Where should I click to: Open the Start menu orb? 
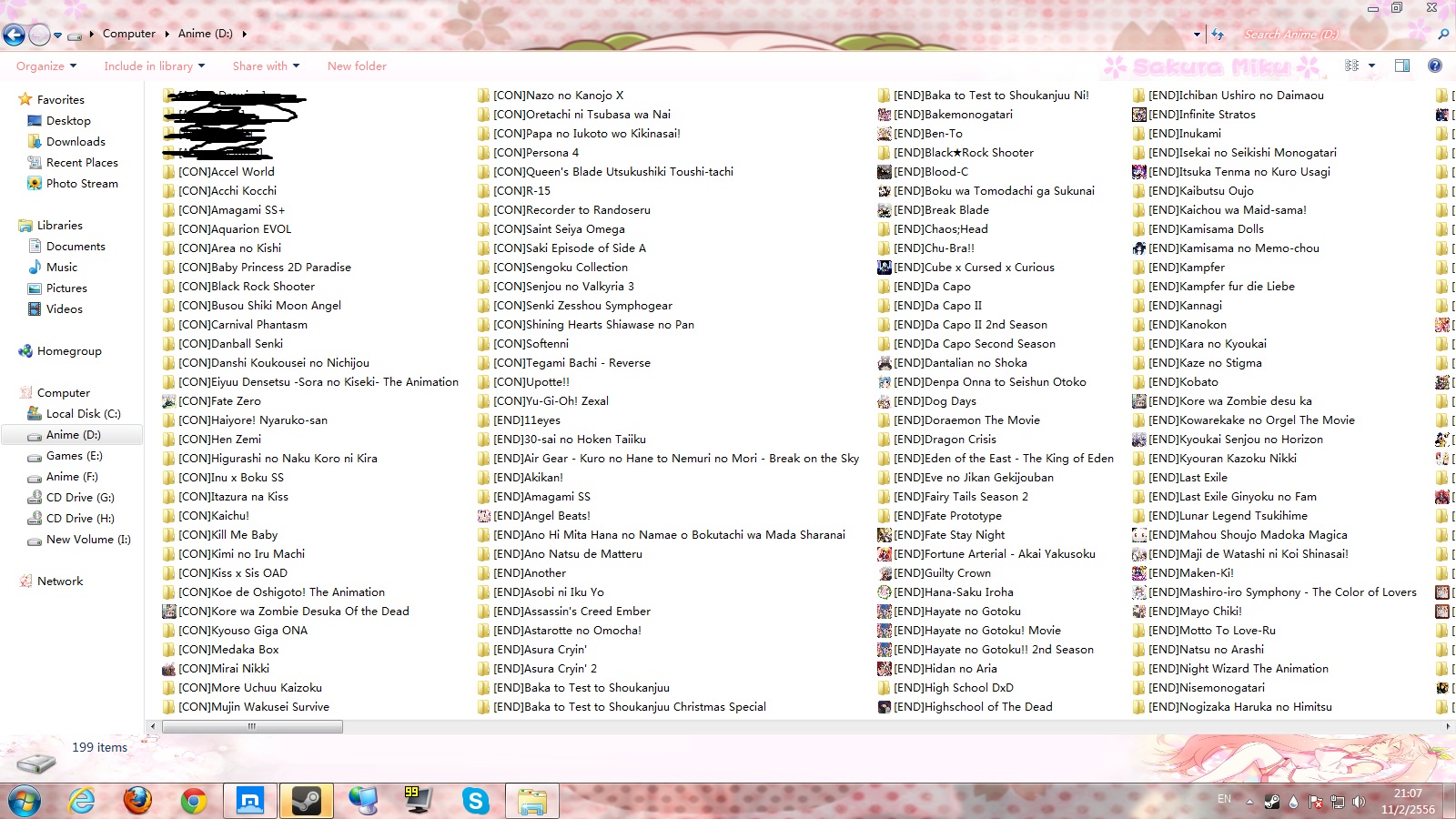click(25, 801)
